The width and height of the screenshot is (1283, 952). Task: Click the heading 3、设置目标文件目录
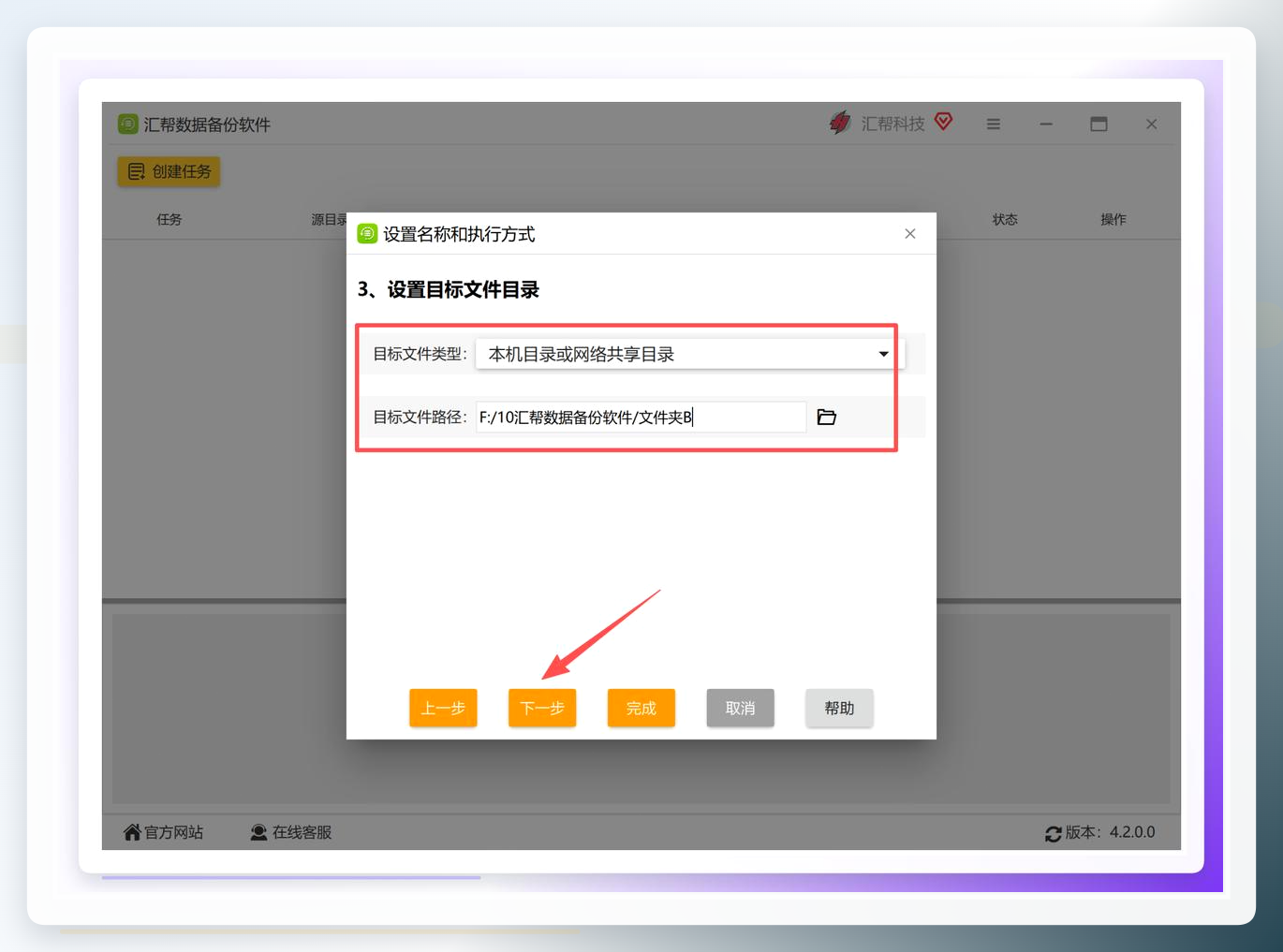pos(449,290)
